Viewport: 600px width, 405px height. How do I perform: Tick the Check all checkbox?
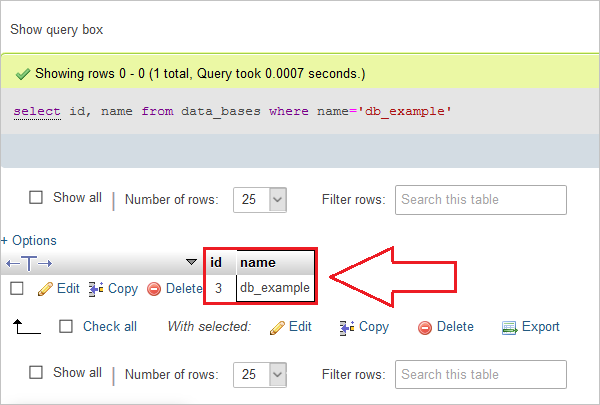click(66, 326)
